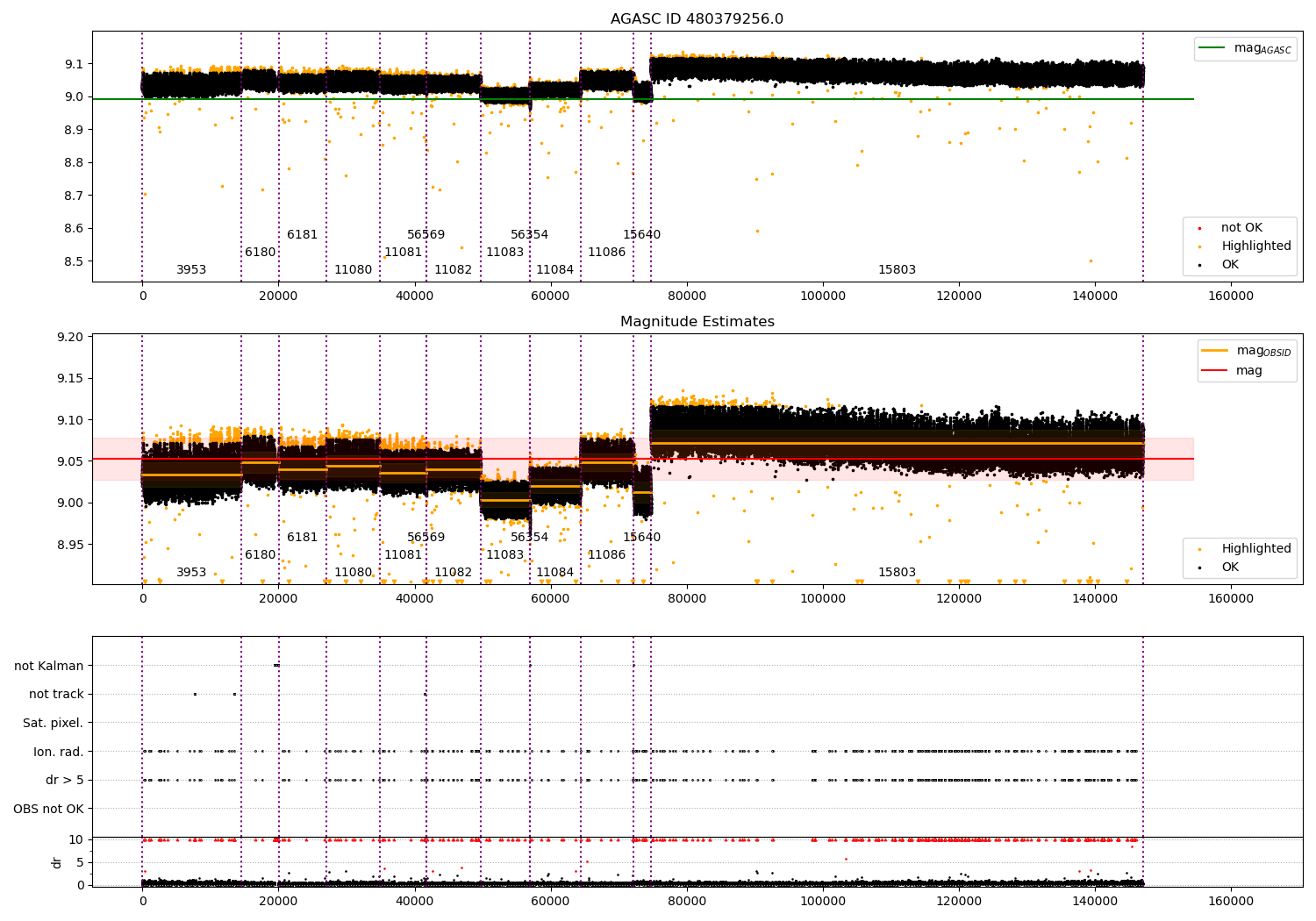This screenshot has height=921, width=1316.
Task: Click OBSID label 11083 in top plot
Action: point(504,253)
